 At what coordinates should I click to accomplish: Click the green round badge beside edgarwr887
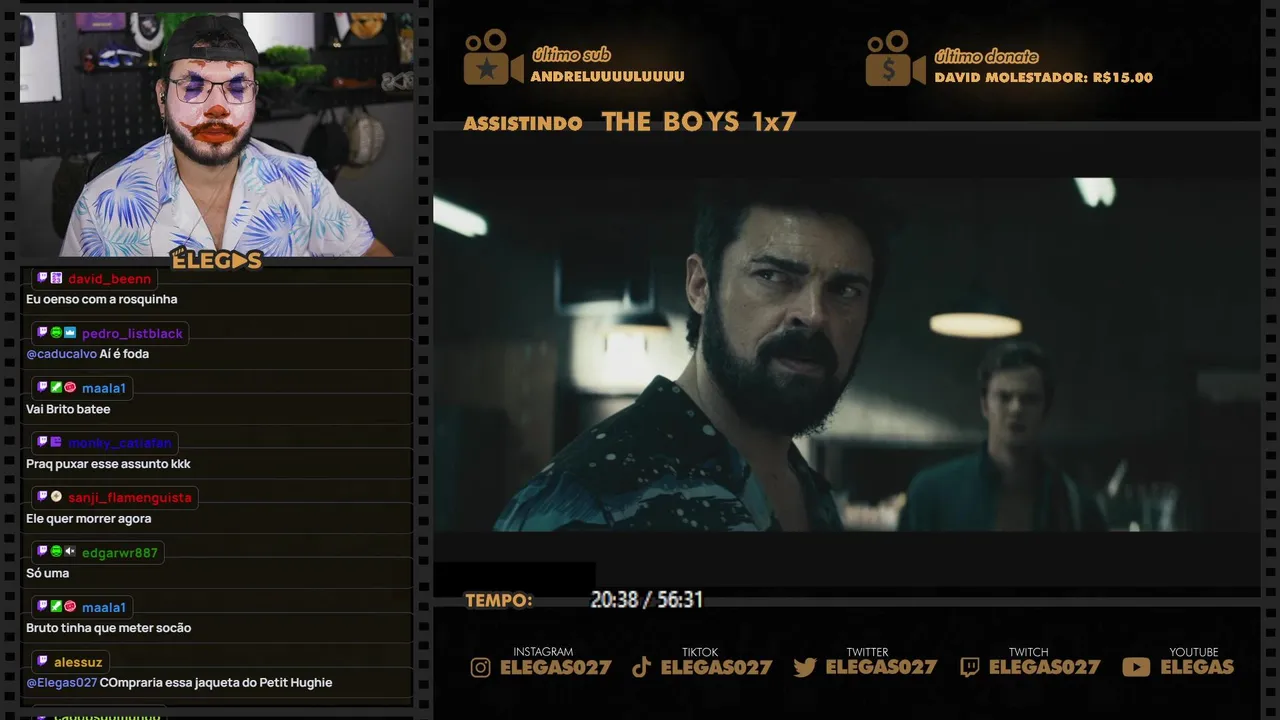tap(57, 552)
